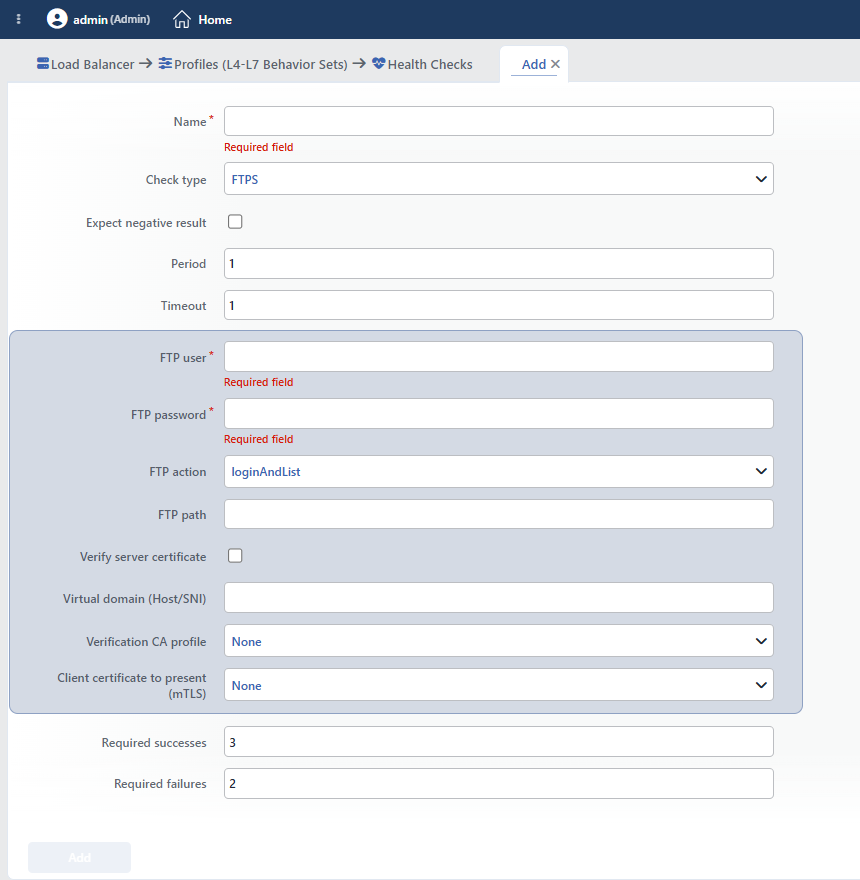Click the 'Check type' label
The image size is (860, 880).
[x=176, y=180]
